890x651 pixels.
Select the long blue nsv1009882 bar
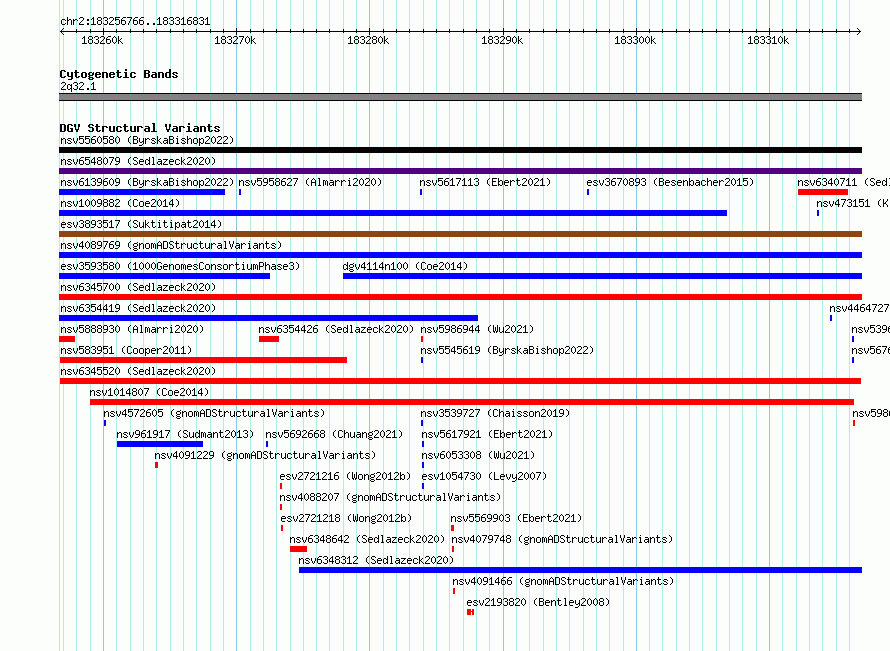click(393, 213)
